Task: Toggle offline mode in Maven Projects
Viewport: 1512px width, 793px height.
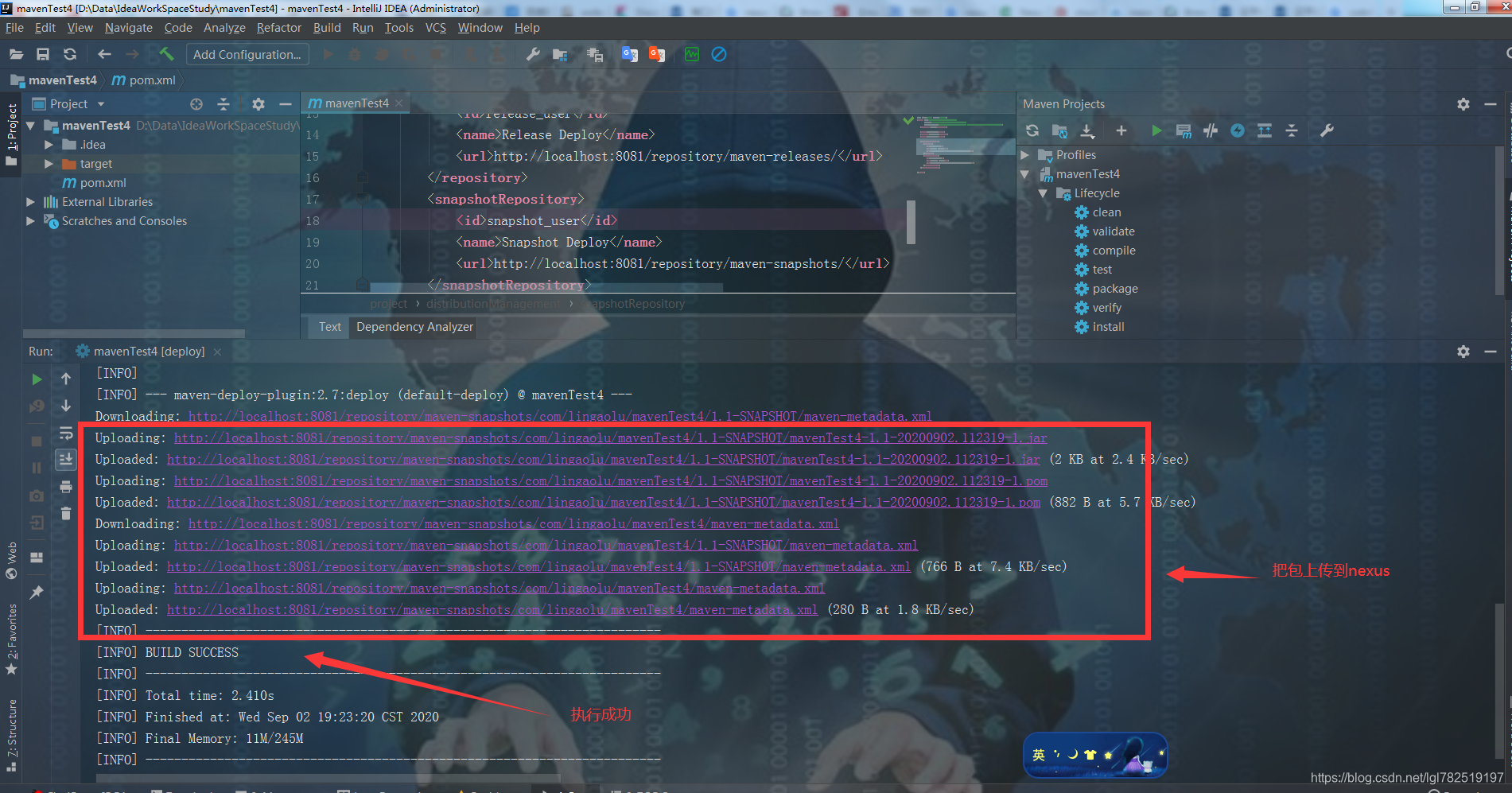Action: (x=1211, y=130)
